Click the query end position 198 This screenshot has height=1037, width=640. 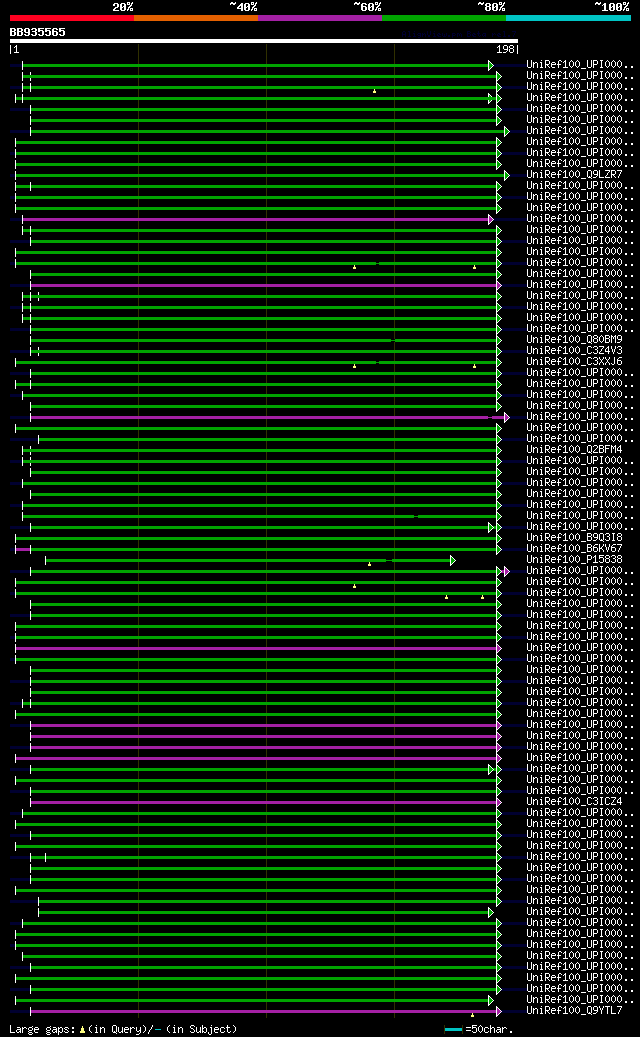[504, 50]
